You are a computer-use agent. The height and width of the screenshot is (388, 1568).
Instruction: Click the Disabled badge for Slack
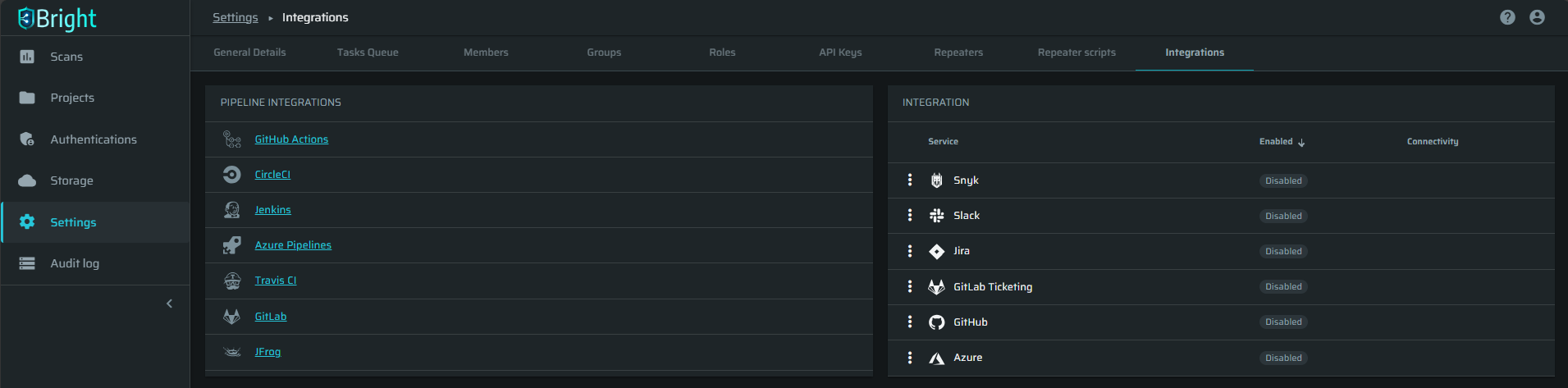point(1283,216)
